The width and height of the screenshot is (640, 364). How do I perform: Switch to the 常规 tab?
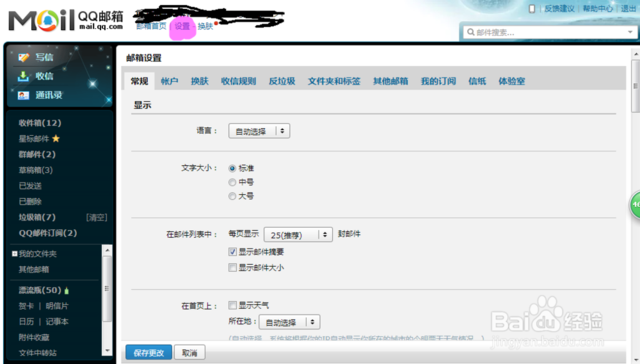tap(139, 81)
